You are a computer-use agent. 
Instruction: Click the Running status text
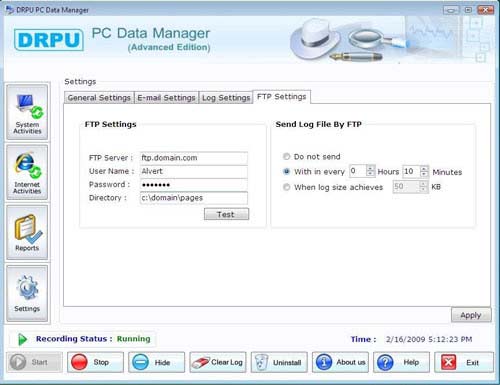click(133, 339)
